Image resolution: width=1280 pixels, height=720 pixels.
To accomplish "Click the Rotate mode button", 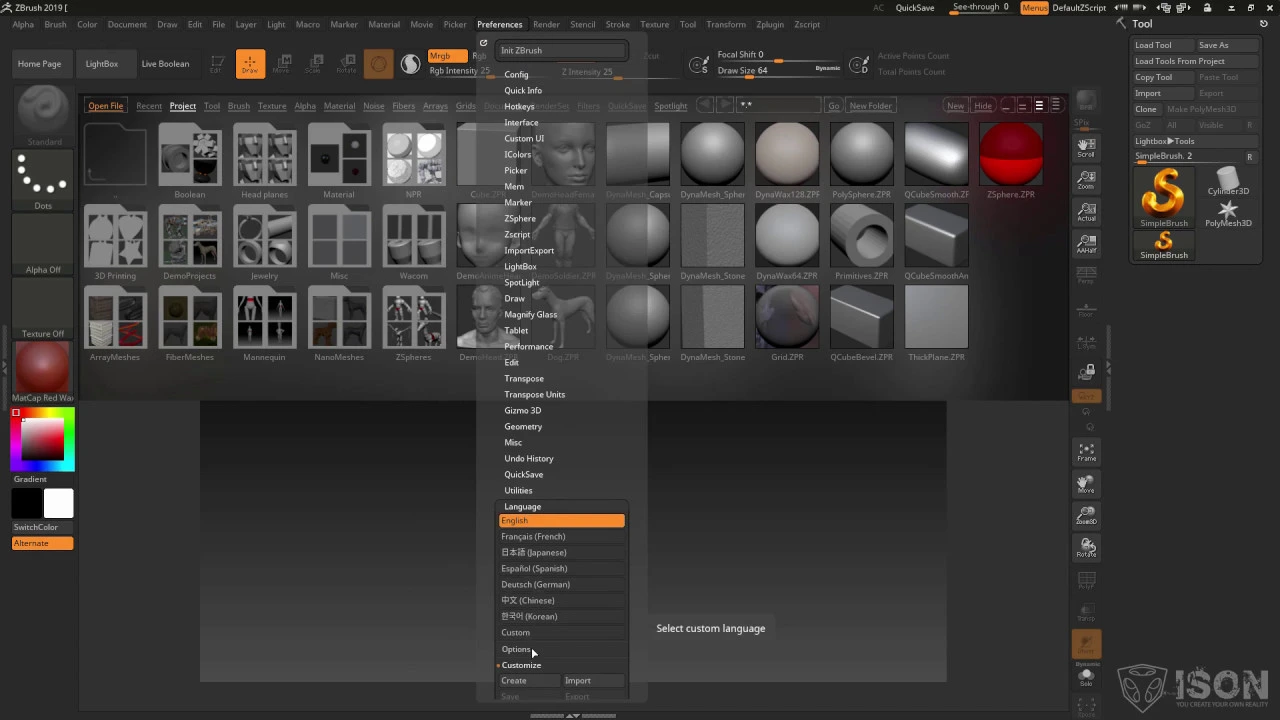I will tap(346, 64).
